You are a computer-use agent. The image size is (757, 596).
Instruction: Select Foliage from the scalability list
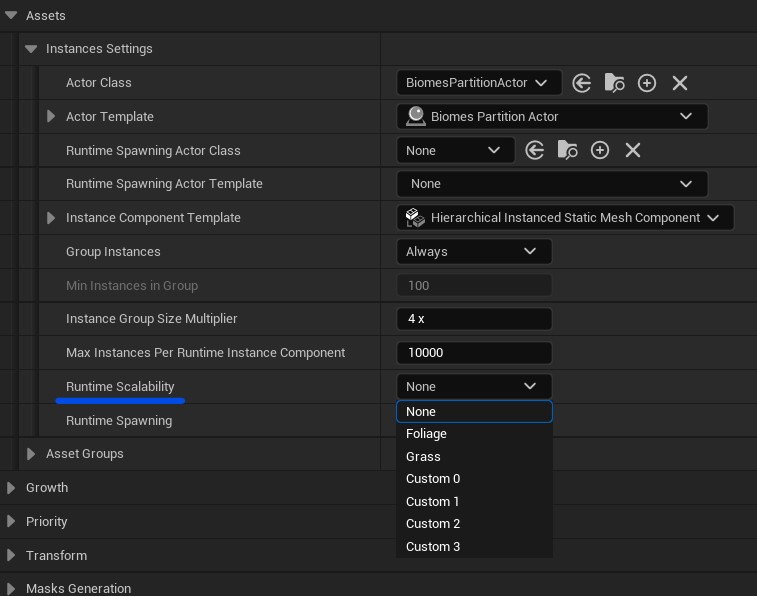coord(426,434)
